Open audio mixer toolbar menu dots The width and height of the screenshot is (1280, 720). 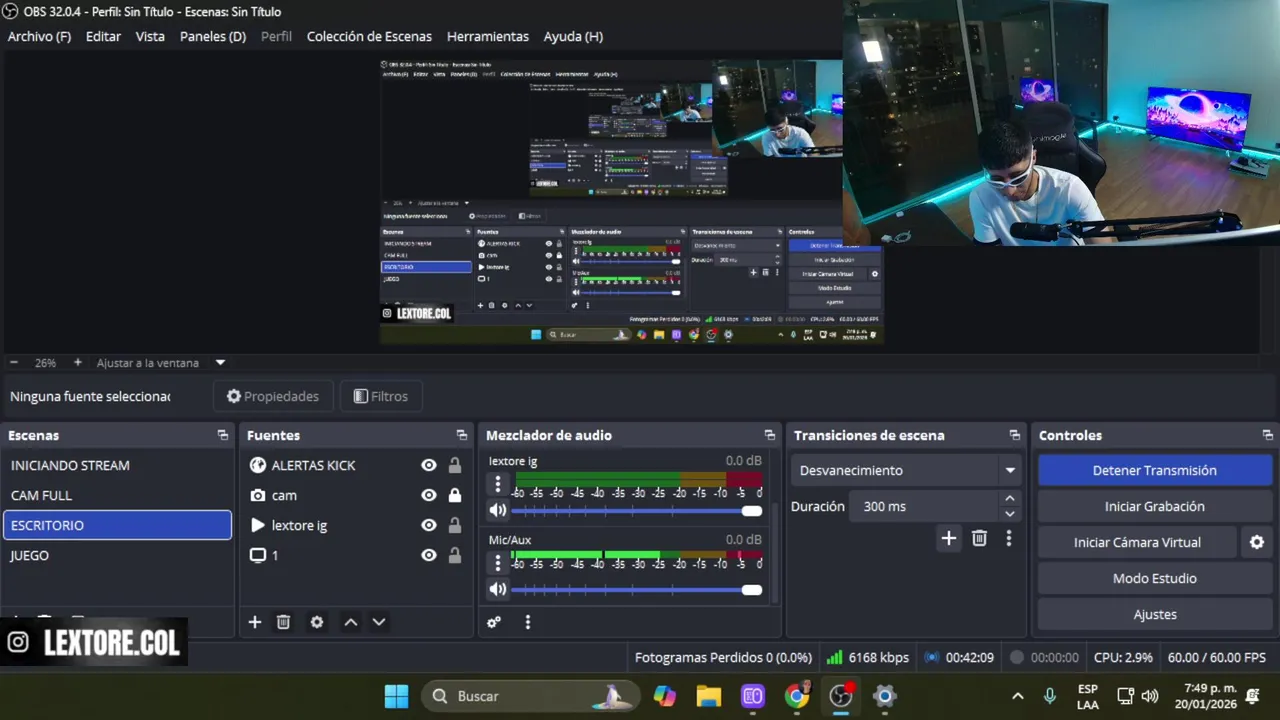pos(528,622)
